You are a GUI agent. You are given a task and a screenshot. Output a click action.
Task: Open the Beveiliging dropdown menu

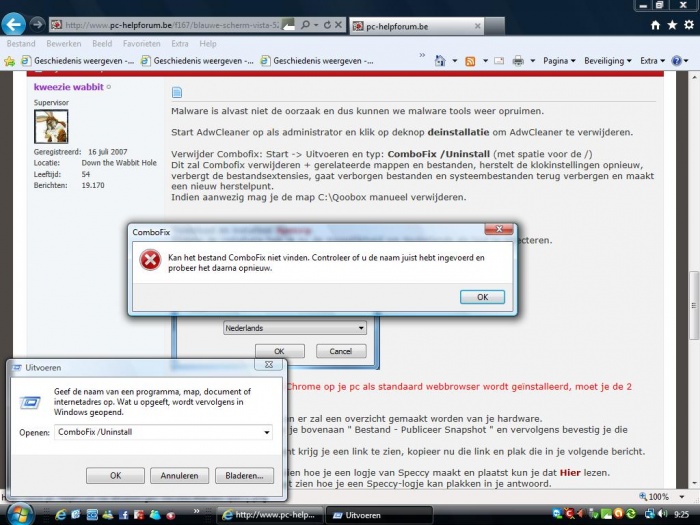608,61
